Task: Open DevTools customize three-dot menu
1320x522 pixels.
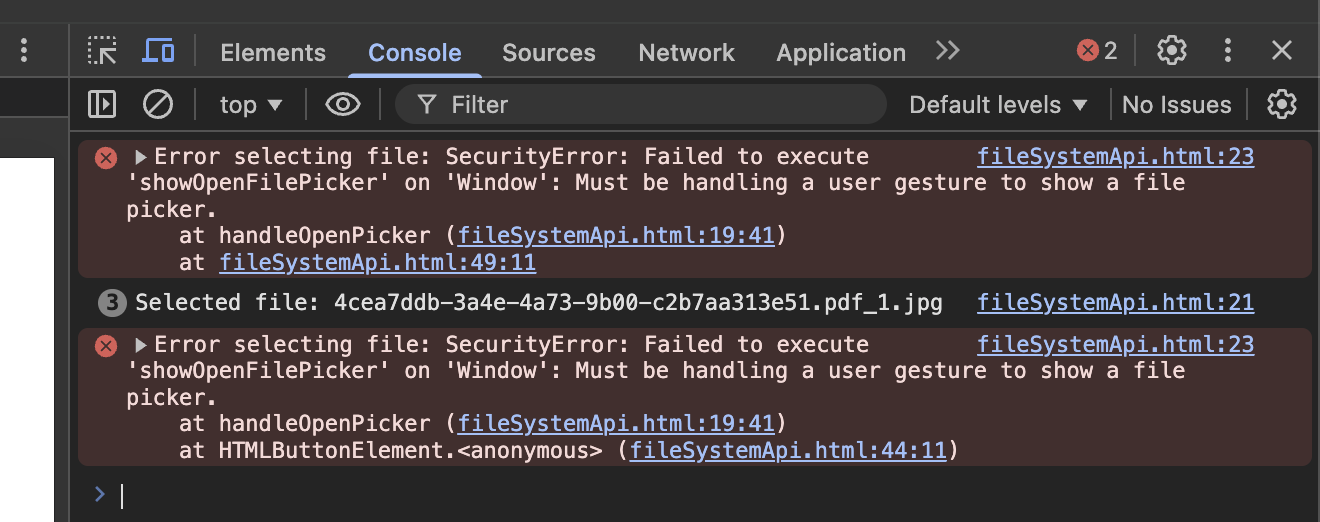Action: 1227,51
